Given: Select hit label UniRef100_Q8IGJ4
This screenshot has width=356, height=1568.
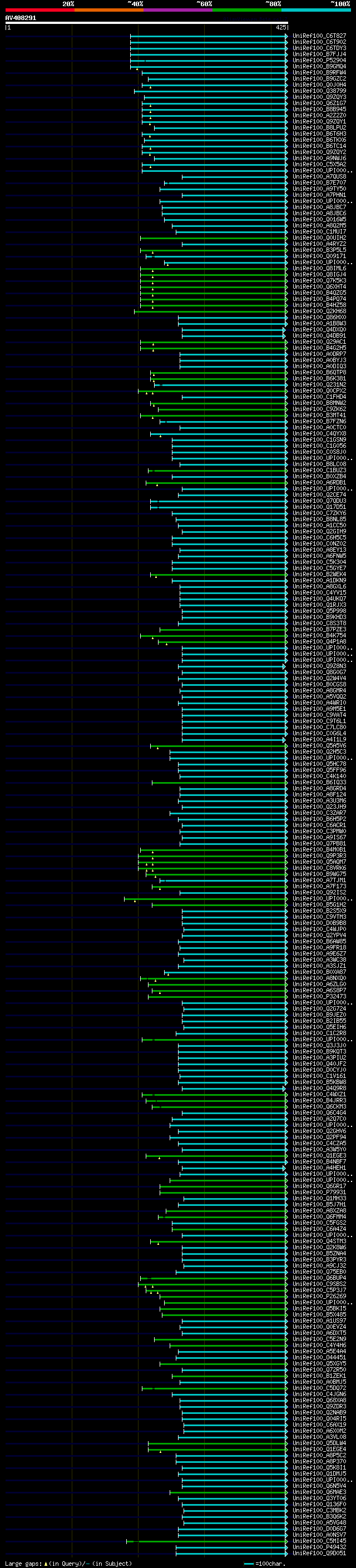Looking at the screenshot, I should point(319,275).
